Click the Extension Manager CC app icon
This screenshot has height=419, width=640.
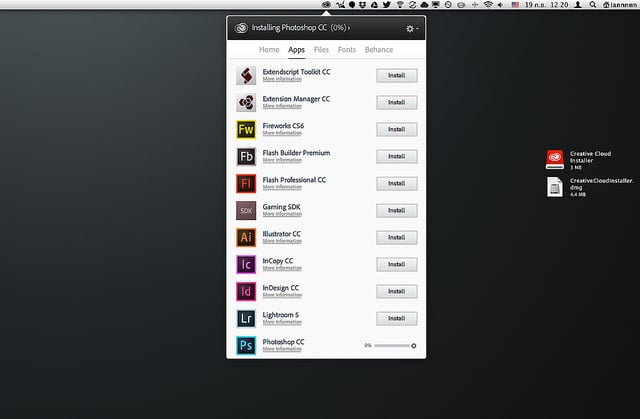pyautogui.click(x=246, y=102)
